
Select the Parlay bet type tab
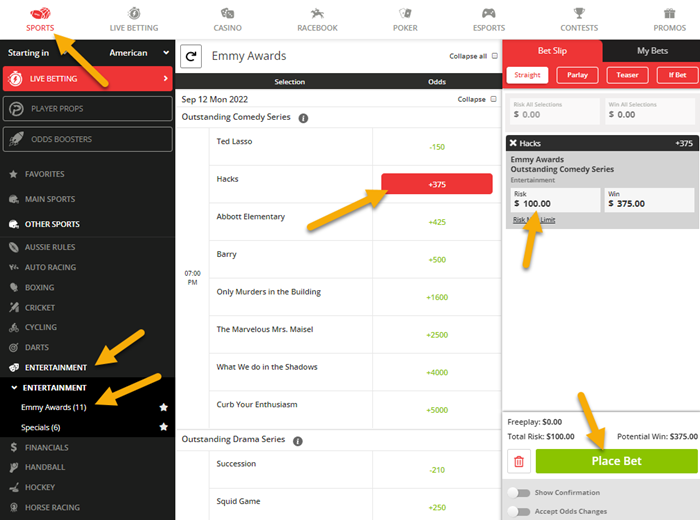coord(577,75)
